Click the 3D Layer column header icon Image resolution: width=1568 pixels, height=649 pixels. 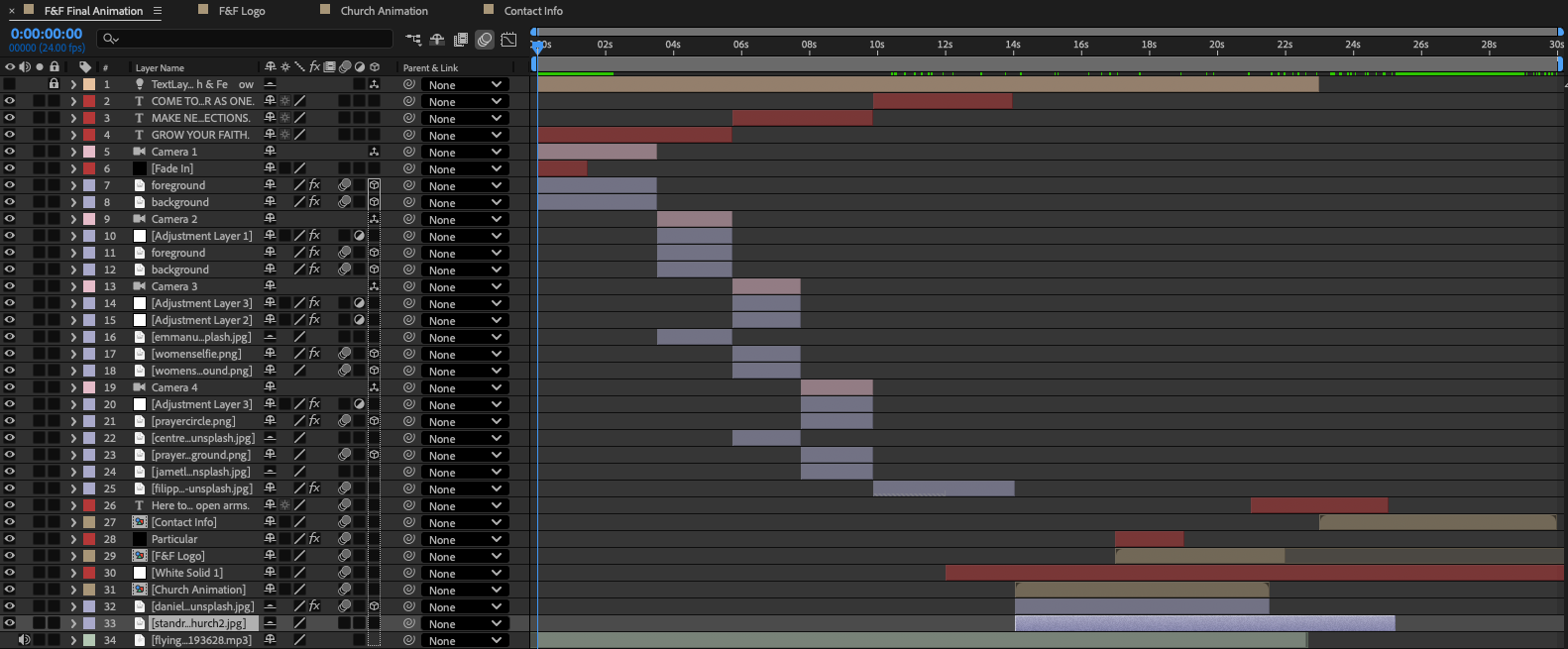click(375, 67)
